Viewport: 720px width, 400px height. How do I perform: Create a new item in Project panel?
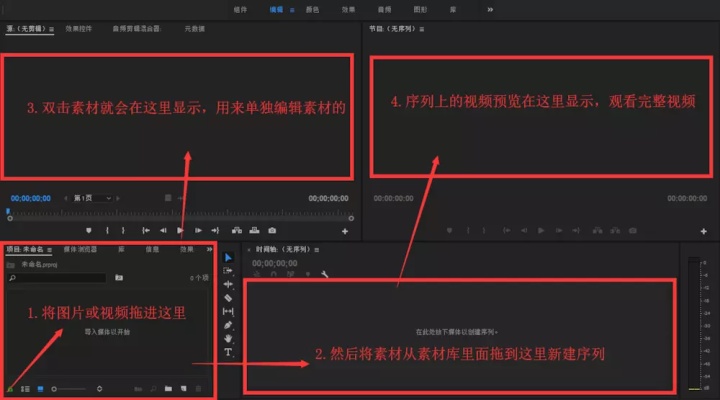[184, 389]
